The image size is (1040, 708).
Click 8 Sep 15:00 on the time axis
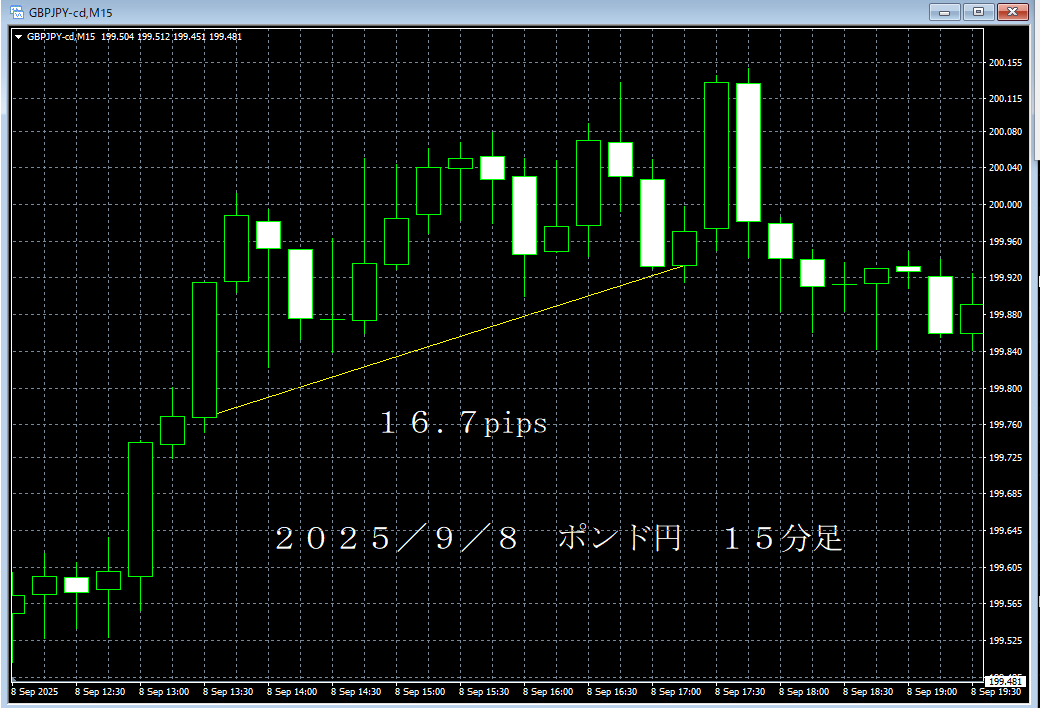pyautogui.click(x=420, y=692)
